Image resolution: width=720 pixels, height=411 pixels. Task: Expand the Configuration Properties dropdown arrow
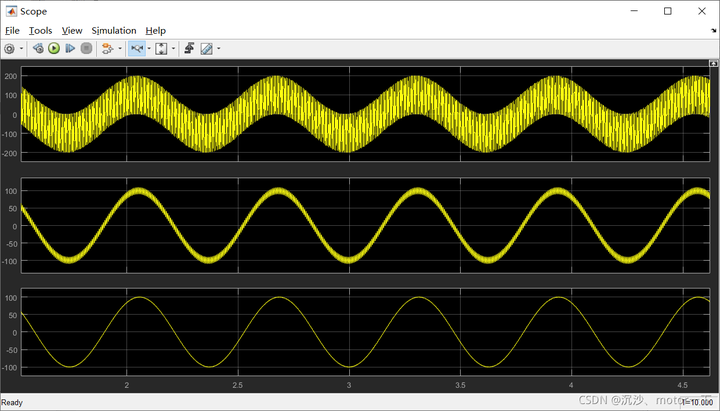[22, 48]
